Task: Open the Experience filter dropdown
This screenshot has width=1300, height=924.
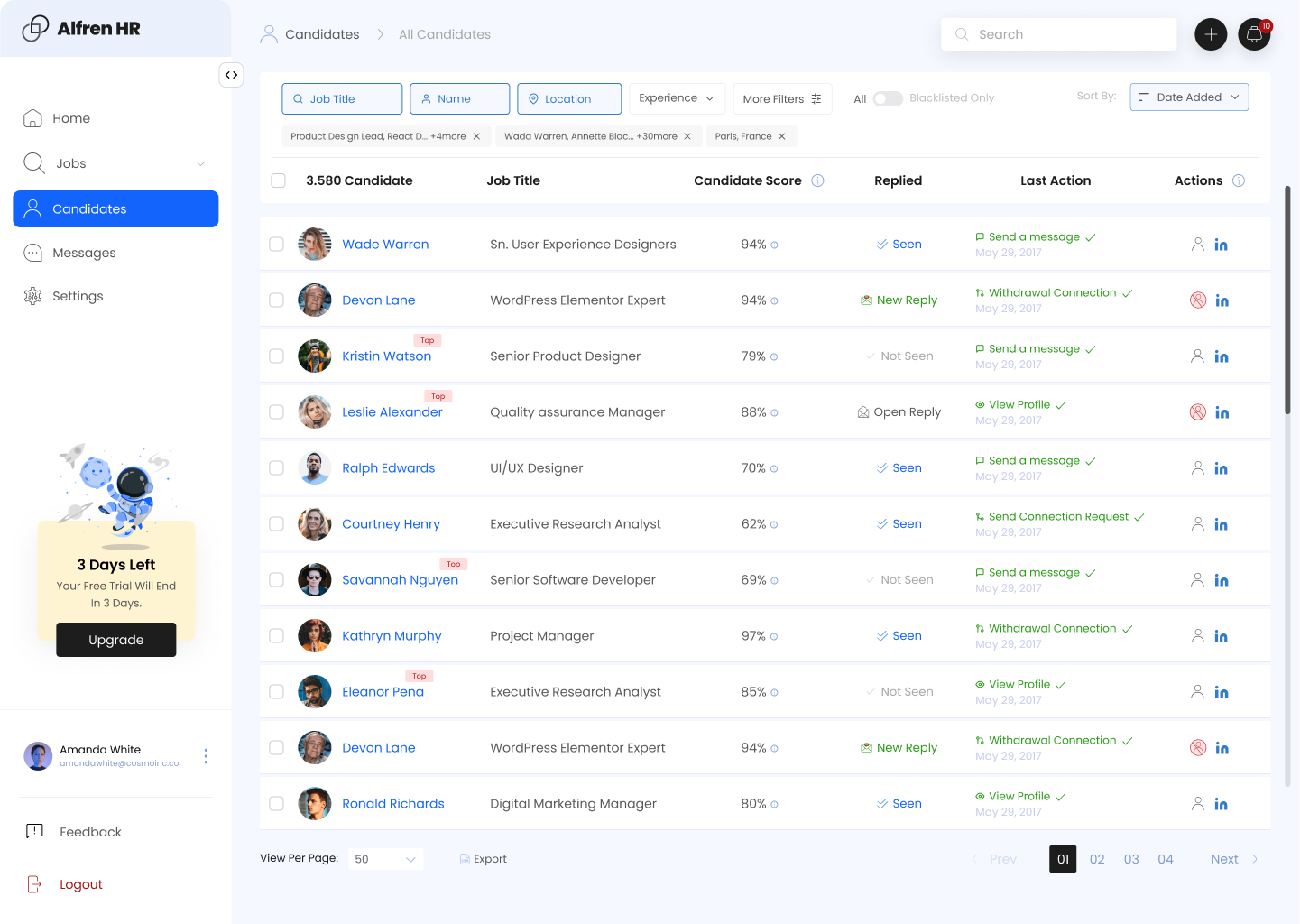Action: [677, 98]
